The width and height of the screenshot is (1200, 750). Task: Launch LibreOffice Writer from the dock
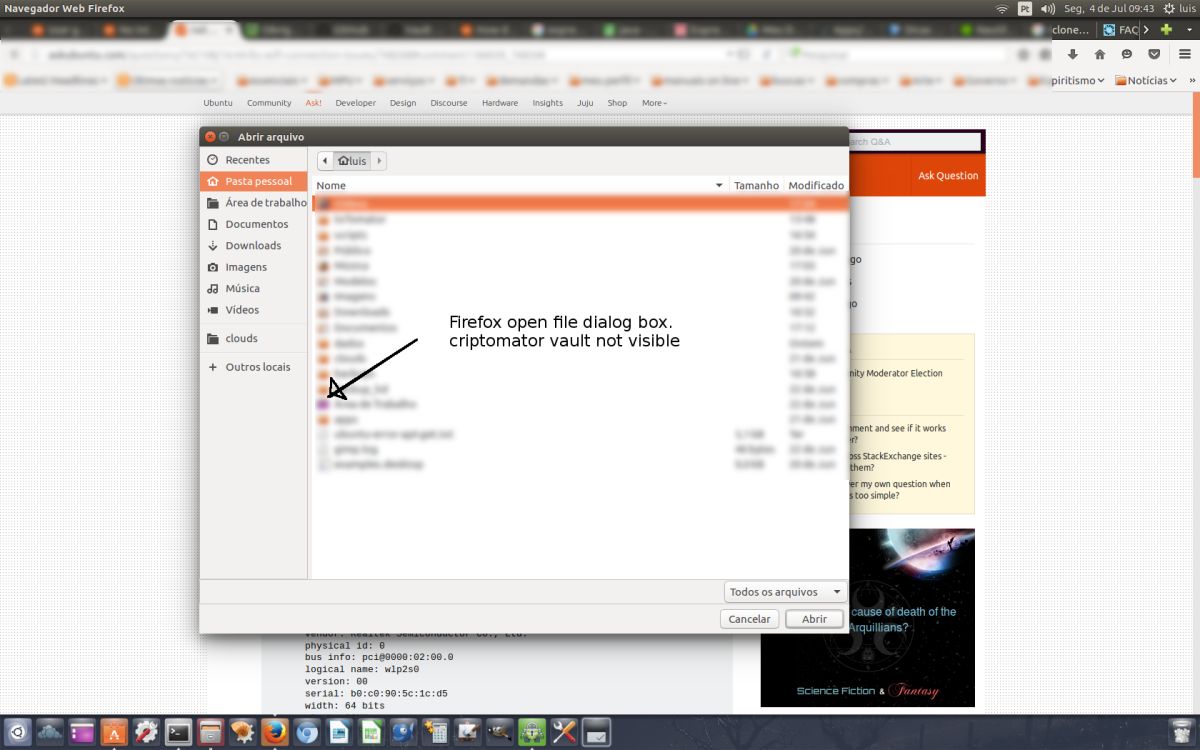[x=339, y=731]
